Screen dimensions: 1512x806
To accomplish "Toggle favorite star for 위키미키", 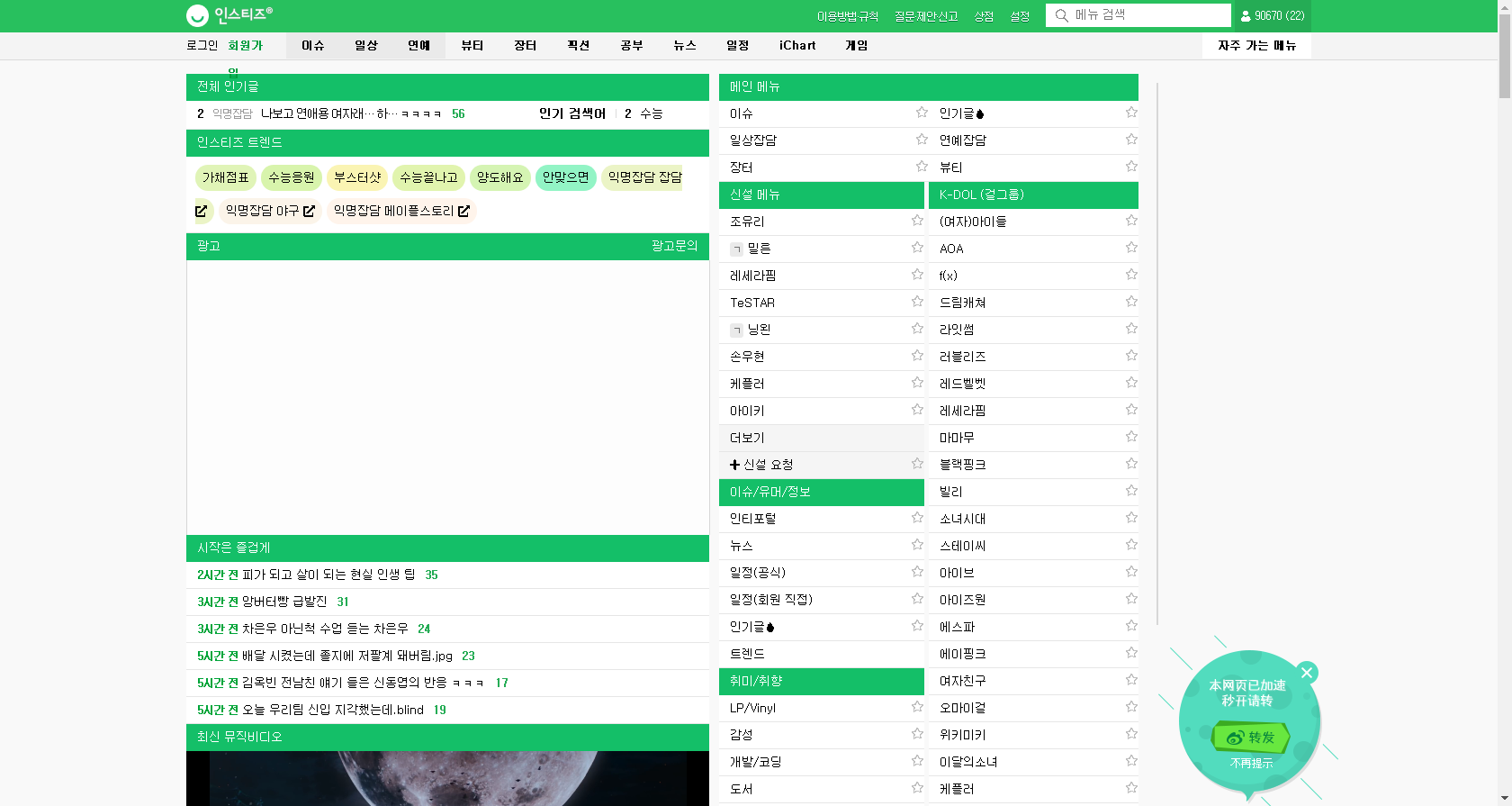I will click(x=1131, y=734).
